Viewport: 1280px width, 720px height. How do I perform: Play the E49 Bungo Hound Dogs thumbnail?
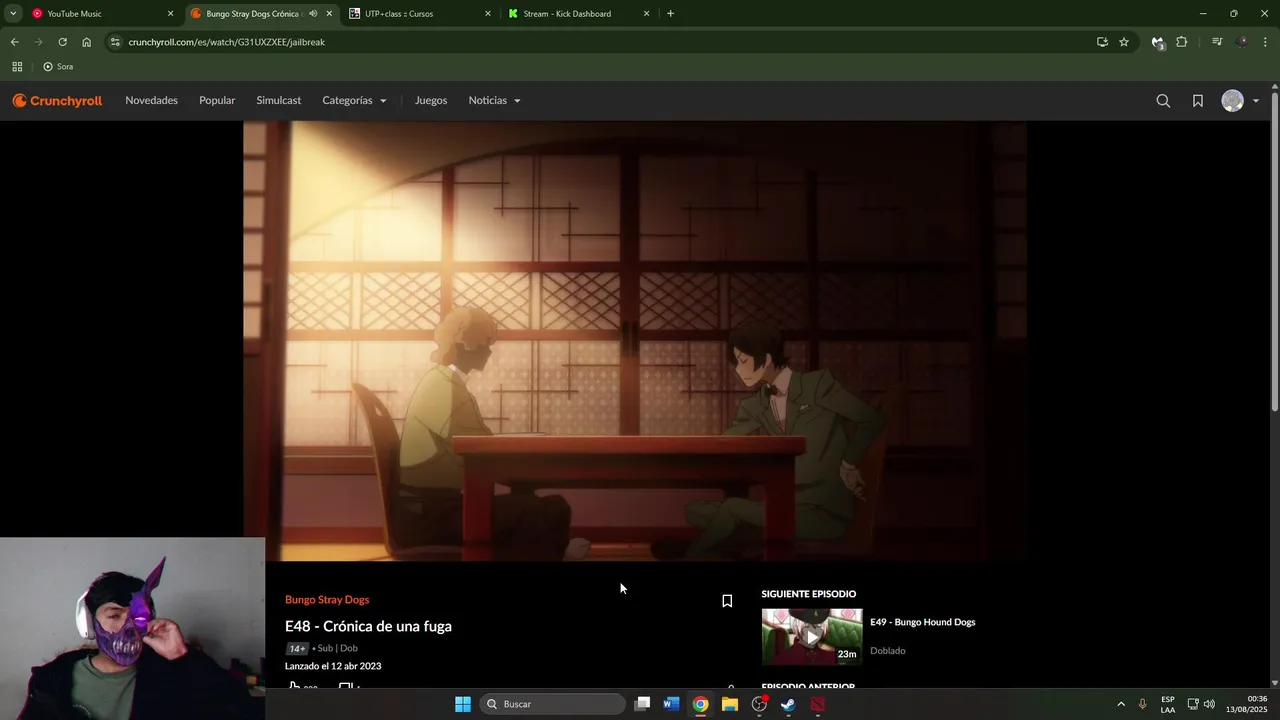[x=811, y=637]
